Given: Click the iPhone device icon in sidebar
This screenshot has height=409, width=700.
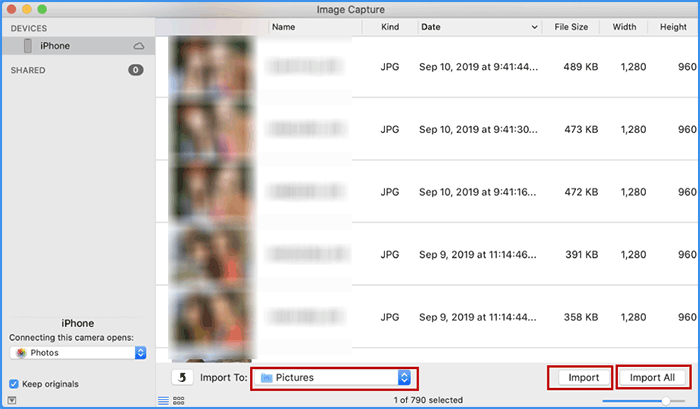Looking at the screenshot, I should click(x=28, y=46).
